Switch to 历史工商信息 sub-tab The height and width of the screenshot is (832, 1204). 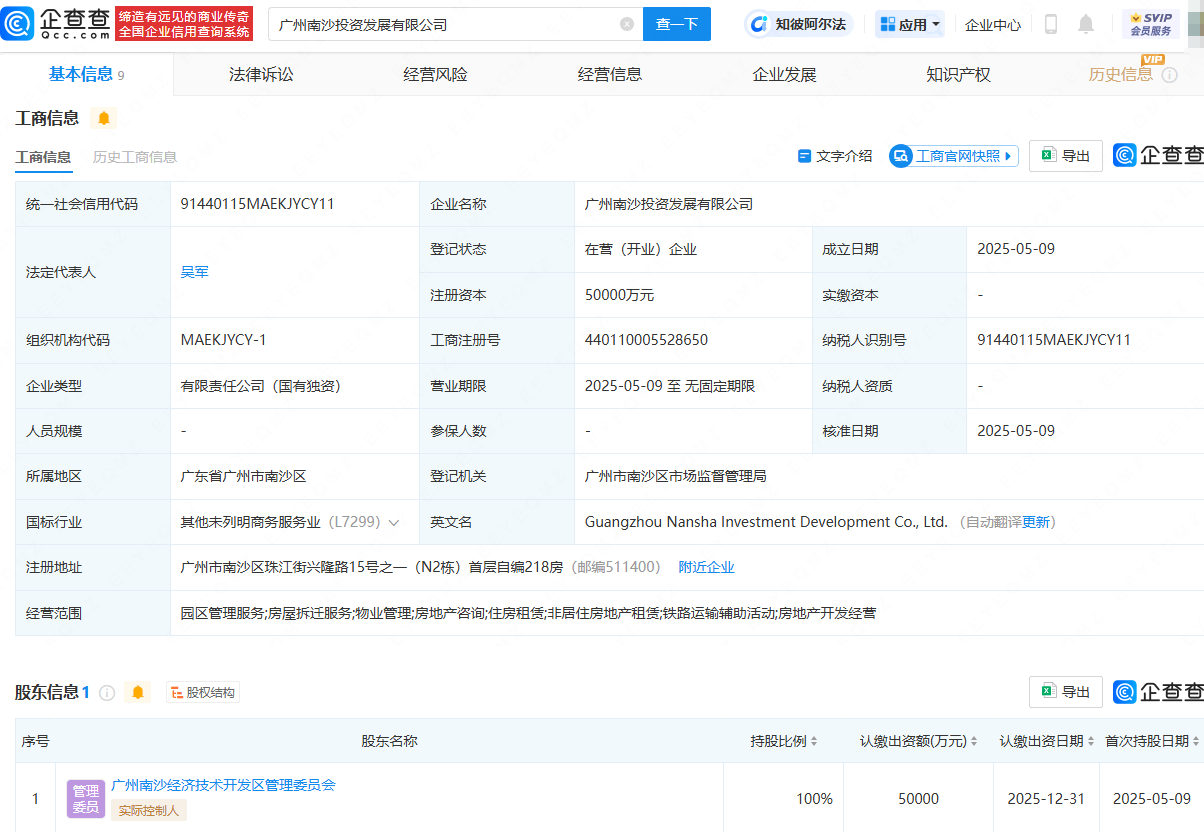click(x=135, y=157)
